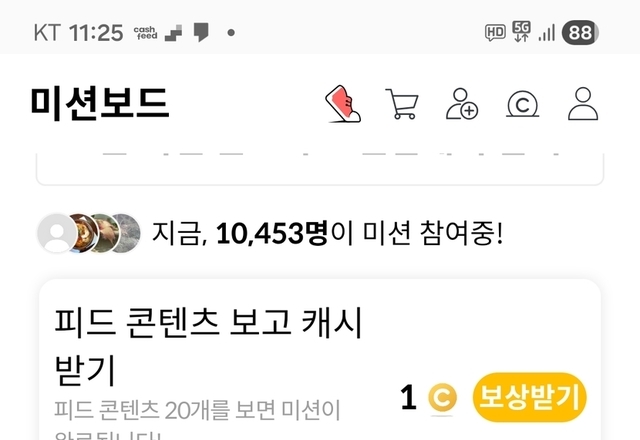Image resolution: width=640 pixels, height=440 pixels.
Task: Tap the message notification icon in status bar
Action: pos(201,32)
